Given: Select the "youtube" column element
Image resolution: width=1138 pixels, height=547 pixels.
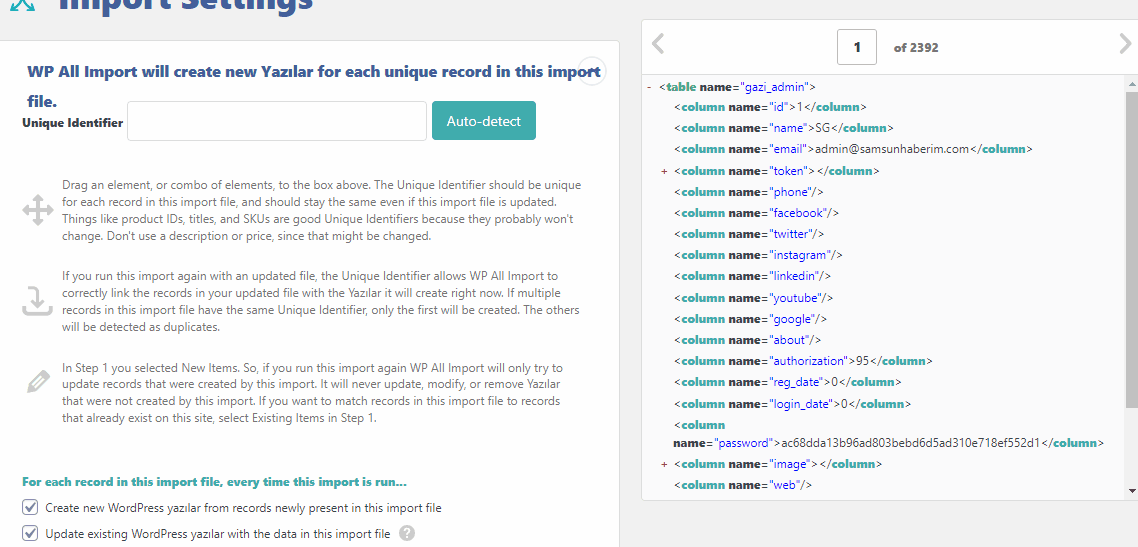Looking at the screenshot, I should [753, 297].
